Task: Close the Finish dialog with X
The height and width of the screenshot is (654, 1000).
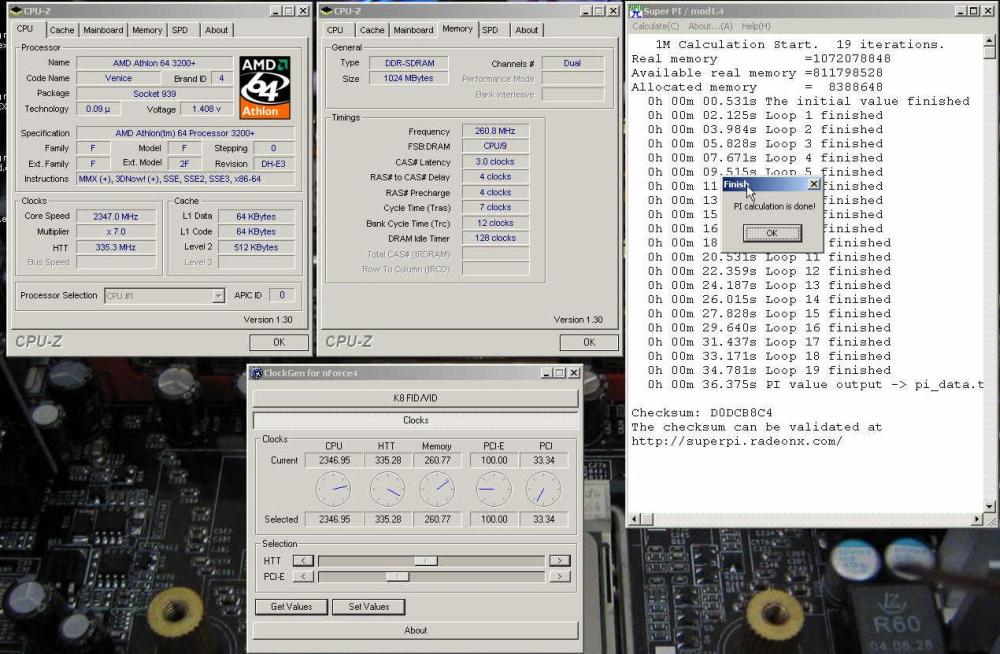Action: coord(813,184)
